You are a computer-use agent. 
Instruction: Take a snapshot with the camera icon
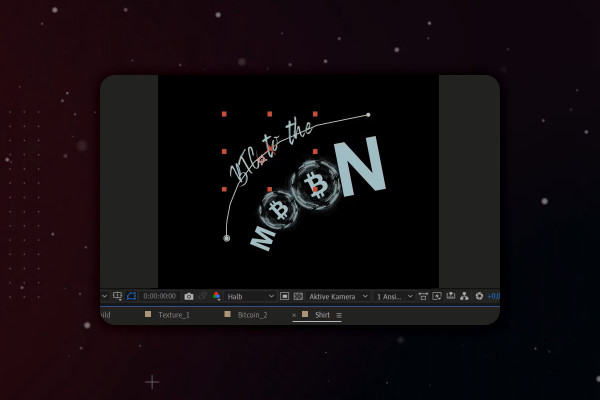pyautogui.click(x=189, y=297)
